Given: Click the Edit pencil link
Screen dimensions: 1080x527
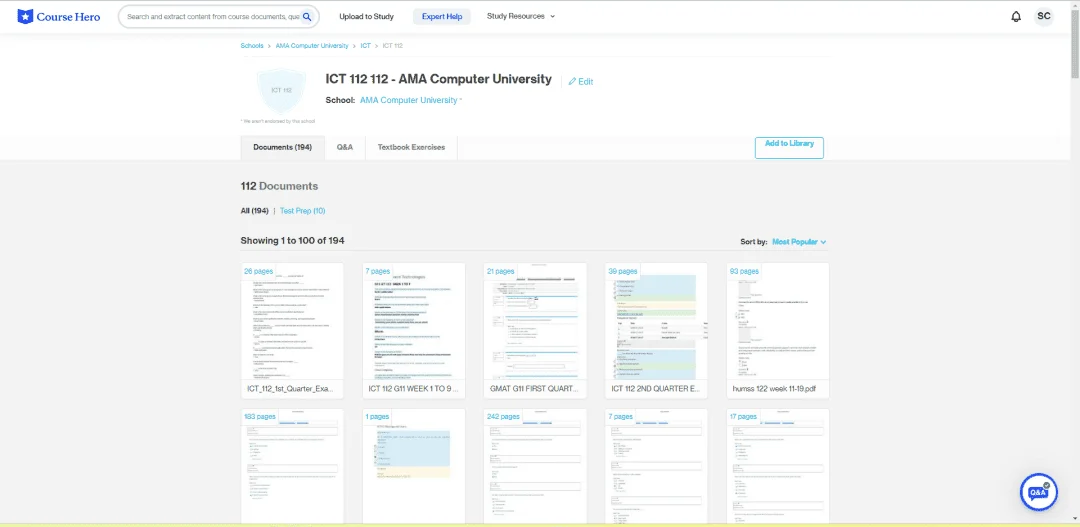Looking at the screenshot, I should pos(581,81).
